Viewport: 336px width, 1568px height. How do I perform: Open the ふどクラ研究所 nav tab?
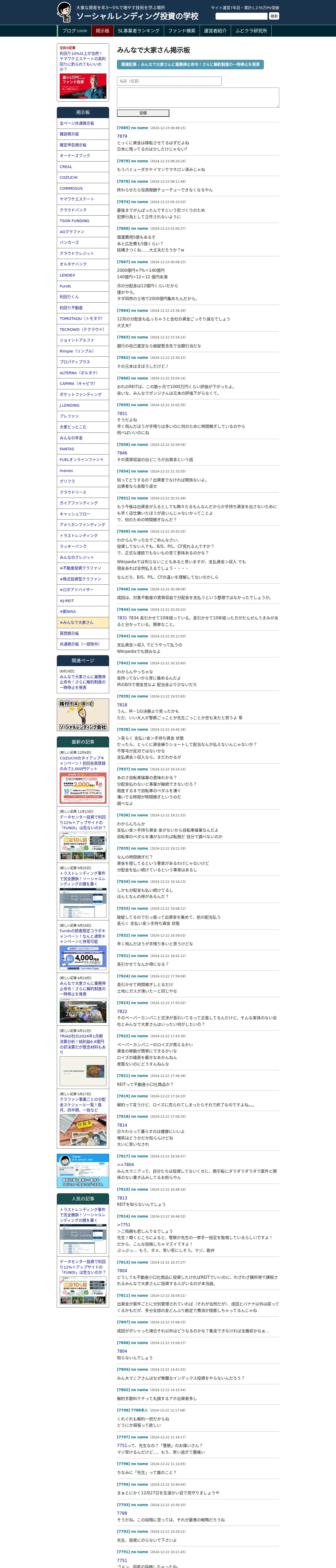(x=251, y=31)
